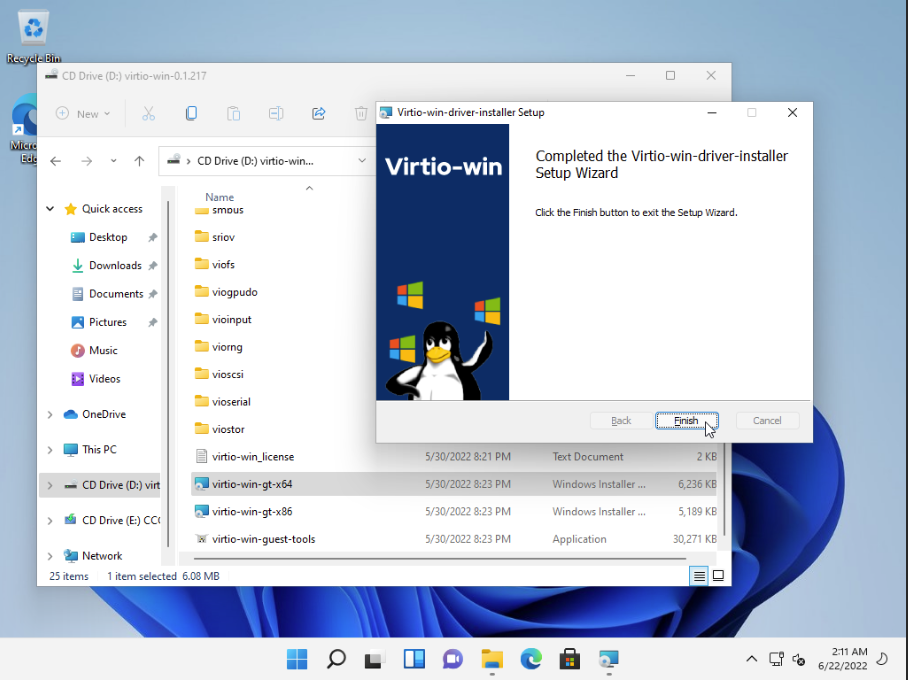Open Chat (Teams) taskbar icon
Screen dimensions: 908x680
(x=453, y=659)
